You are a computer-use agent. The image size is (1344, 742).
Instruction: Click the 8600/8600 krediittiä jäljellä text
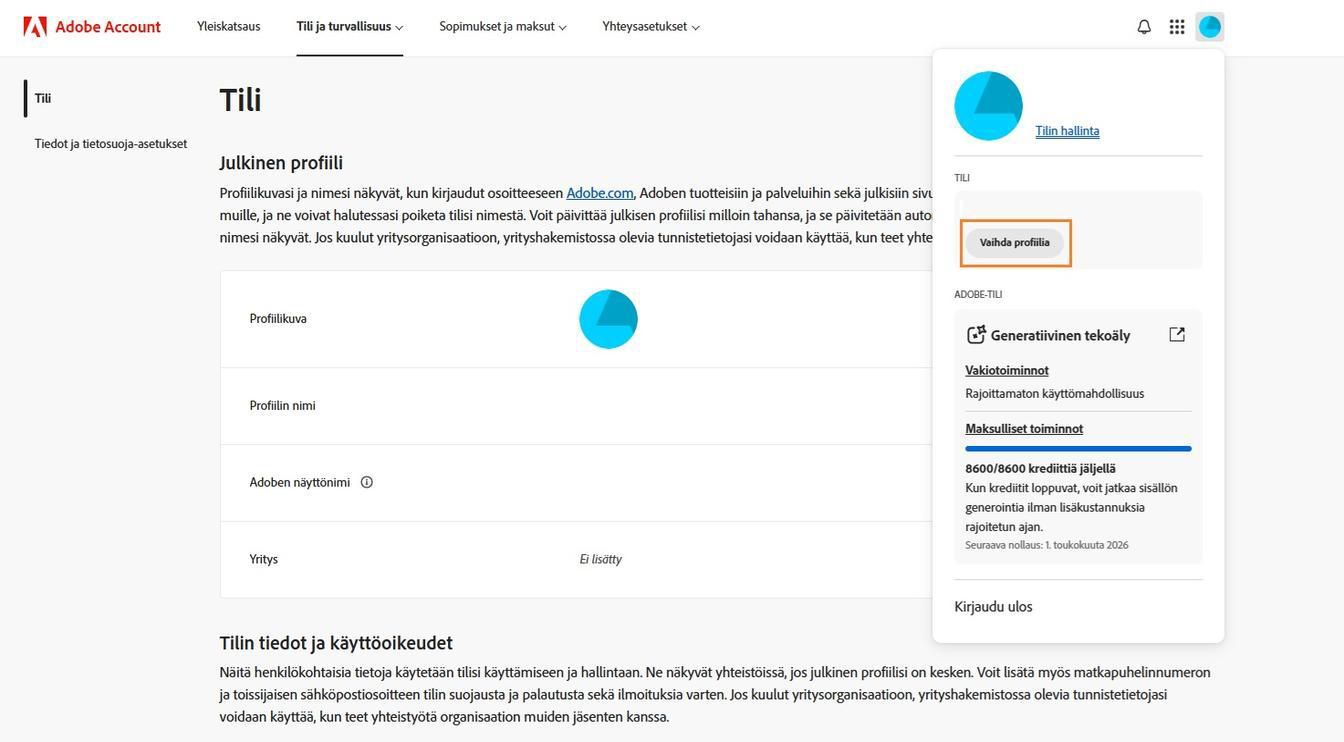(1040, 468)
